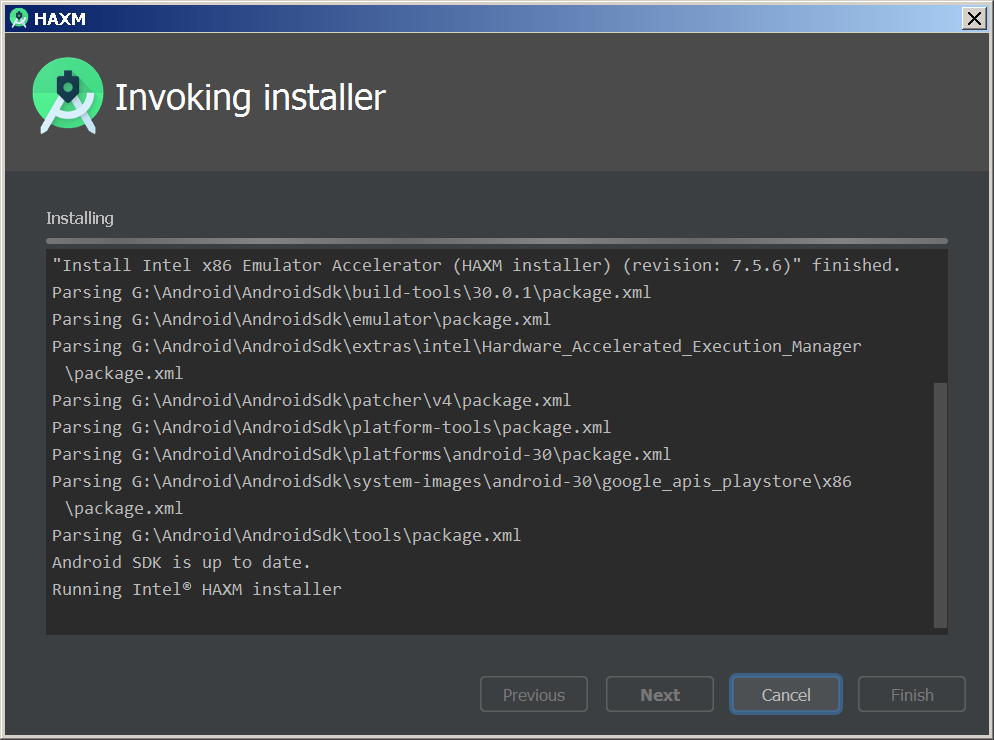
Task: Select the google_apis_playstore x86 system-images line
Action: coord(452,495)
